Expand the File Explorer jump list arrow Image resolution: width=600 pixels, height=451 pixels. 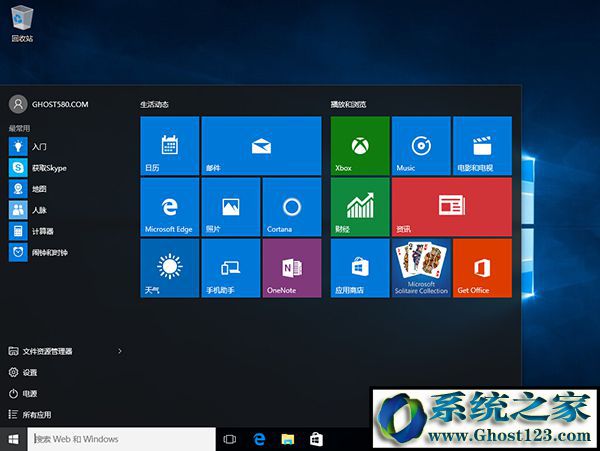[120, 351]
